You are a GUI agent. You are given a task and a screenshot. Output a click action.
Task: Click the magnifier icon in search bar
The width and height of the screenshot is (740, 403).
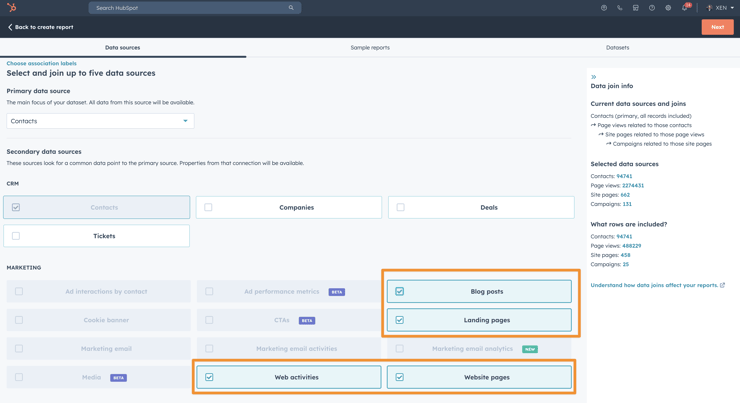point(291,8)
